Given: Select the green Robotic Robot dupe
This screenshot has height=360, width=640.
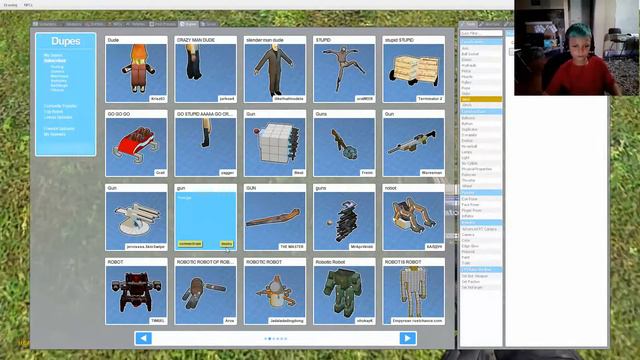Looking at the screenshot, I should click(x=344, y=291).
